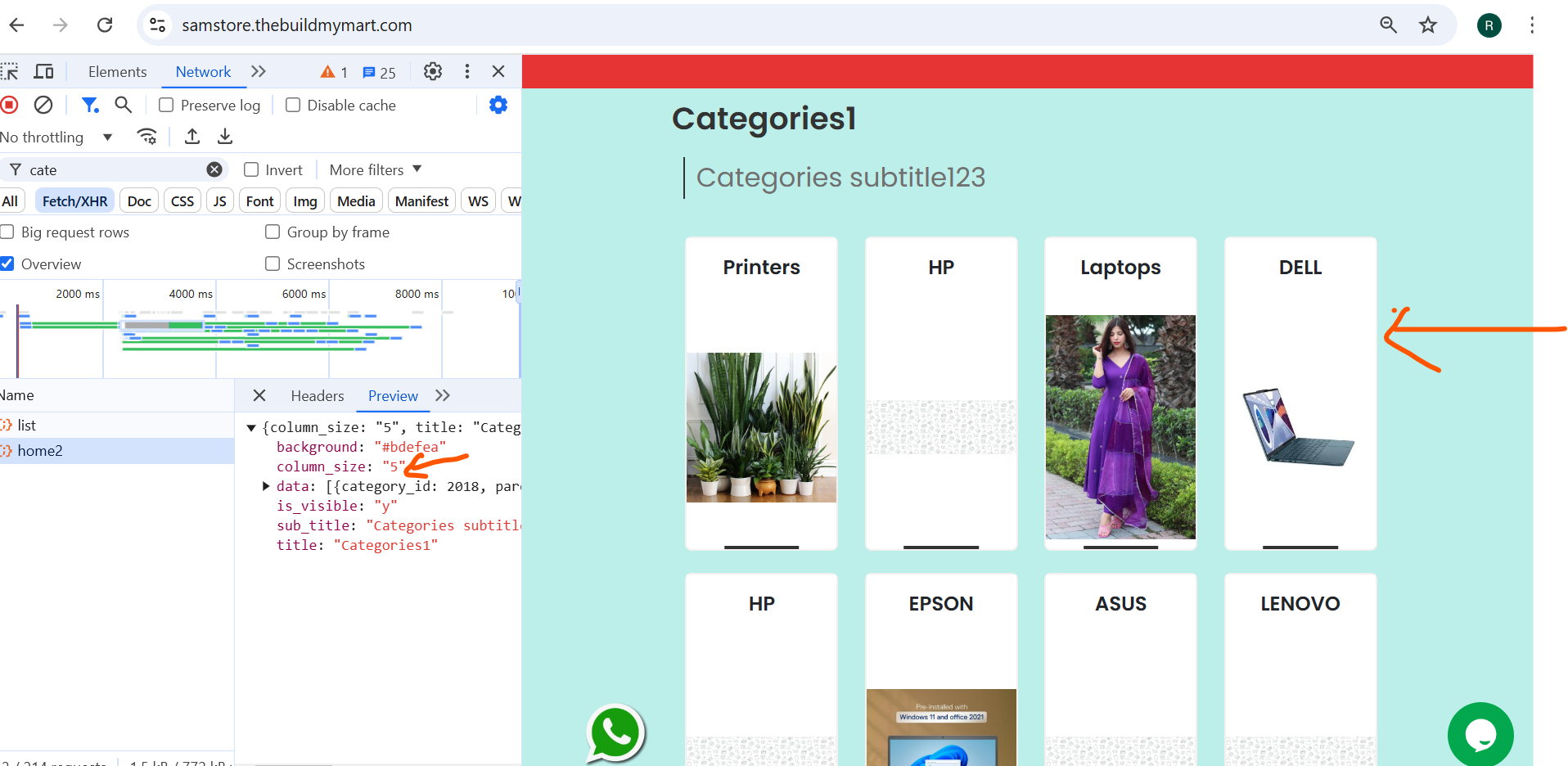Screen dimensions: 1568x766
Task: Select the 'list' network request
Action: tap(117, 425)
